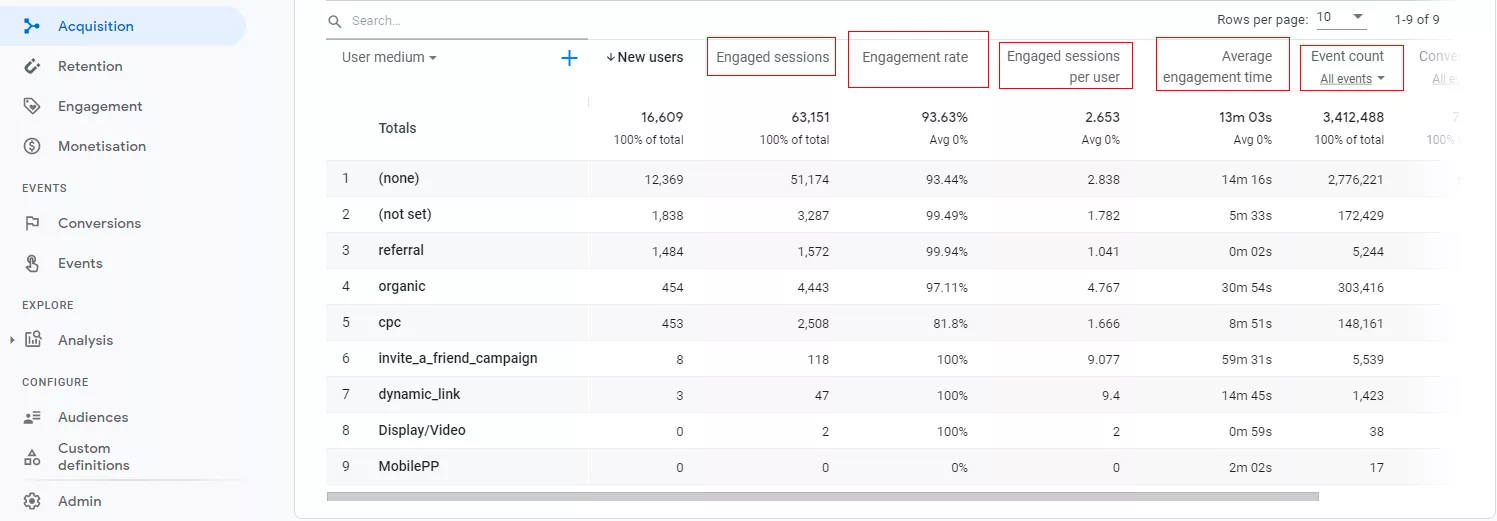This screenshot has height=521, width=1497.
Task: Click the Conversions flag icon
Action: 32,223
